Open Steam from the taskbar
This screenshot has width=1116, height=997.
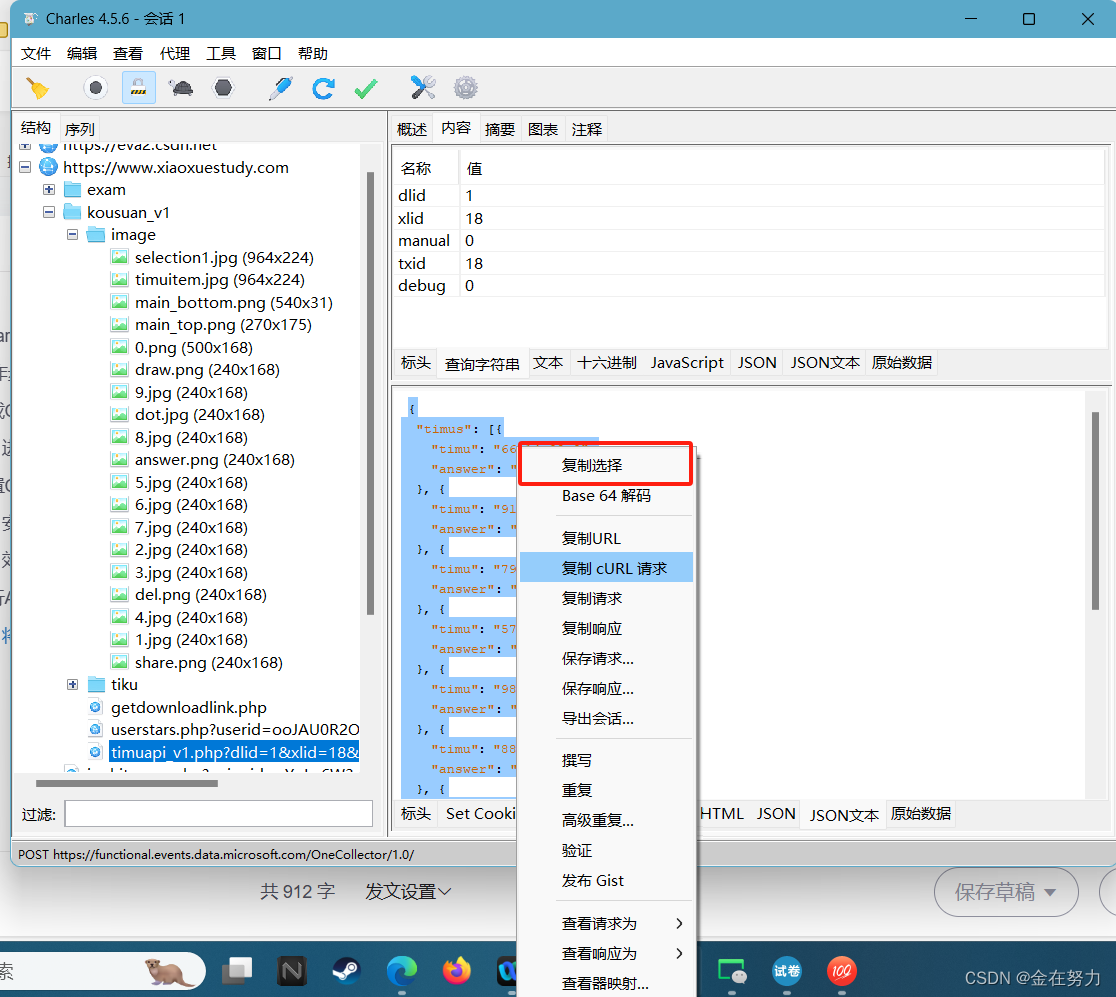point(347,971)
